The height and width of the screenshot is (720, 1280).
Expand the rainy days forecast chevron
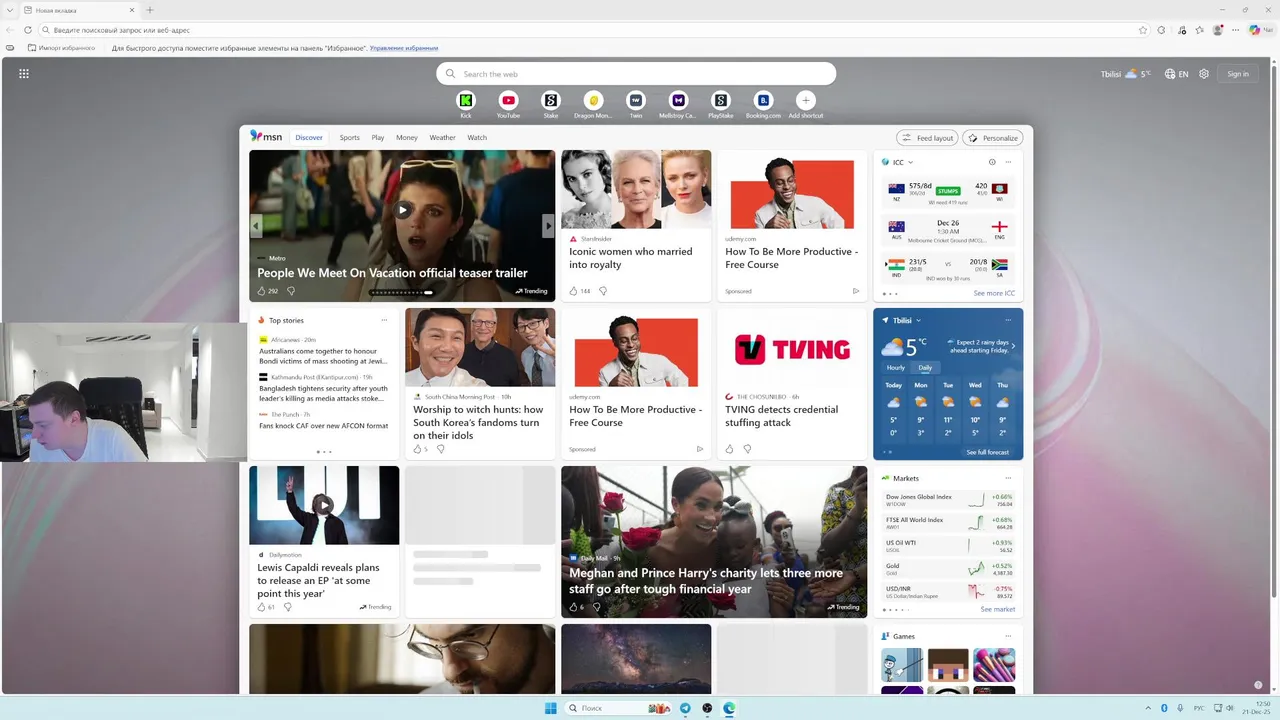coord(1013,346)
